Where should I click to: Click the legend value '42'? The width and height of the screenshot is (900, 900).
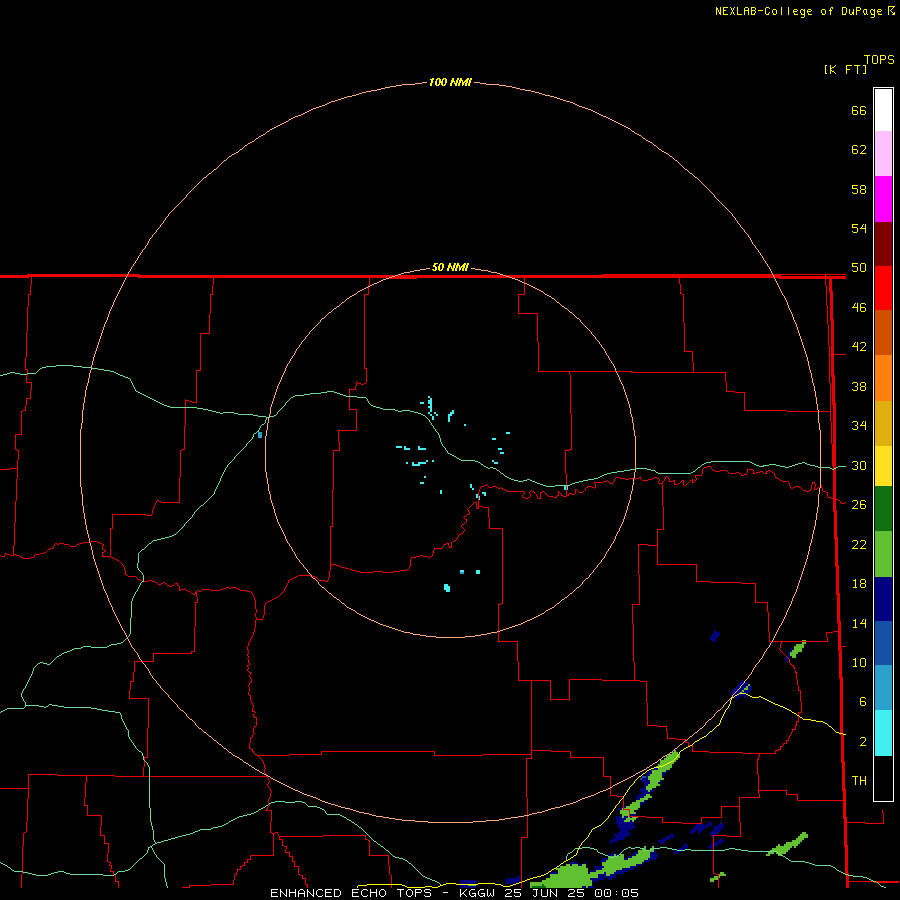click(859, 347)
